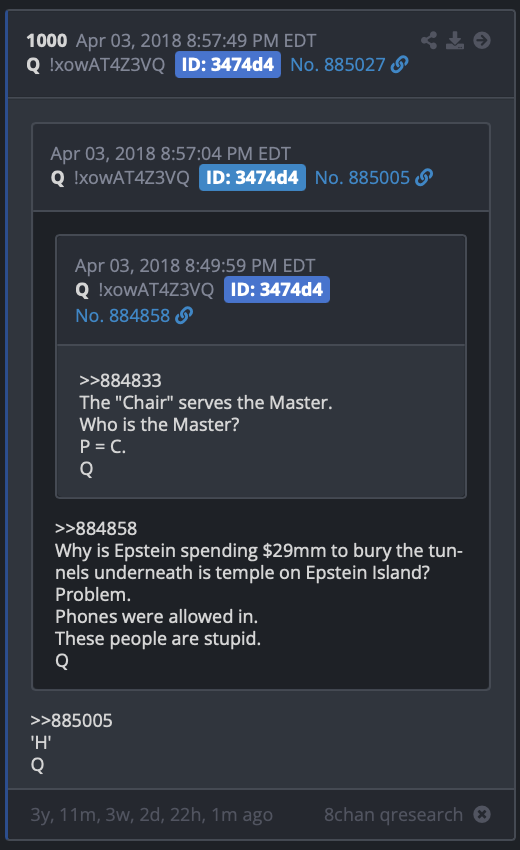Click chain link icon beside No. 885005
Screen dimensions: 520x850
pos(424,177)
